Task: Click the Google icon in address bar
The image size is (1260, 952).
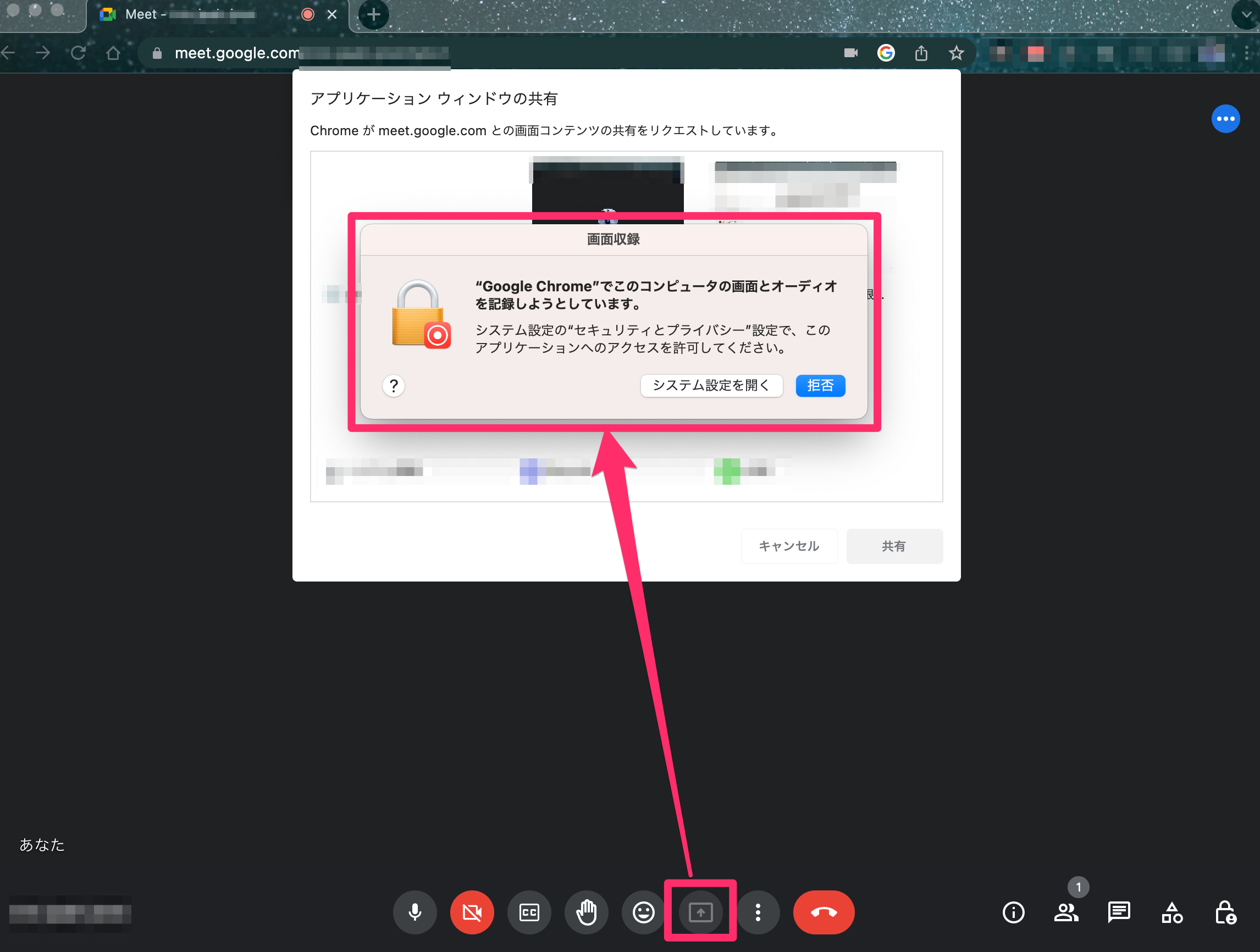Action: [x=886, y=53]
